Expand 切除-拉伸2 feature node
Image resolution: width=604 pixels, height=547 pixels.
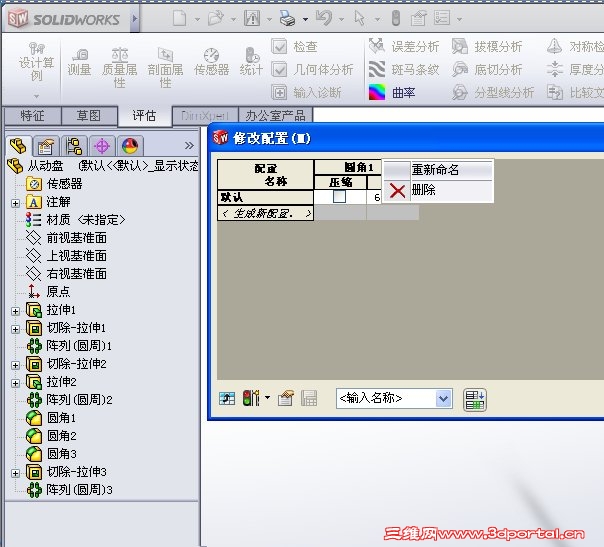click(x=15, y=365)
